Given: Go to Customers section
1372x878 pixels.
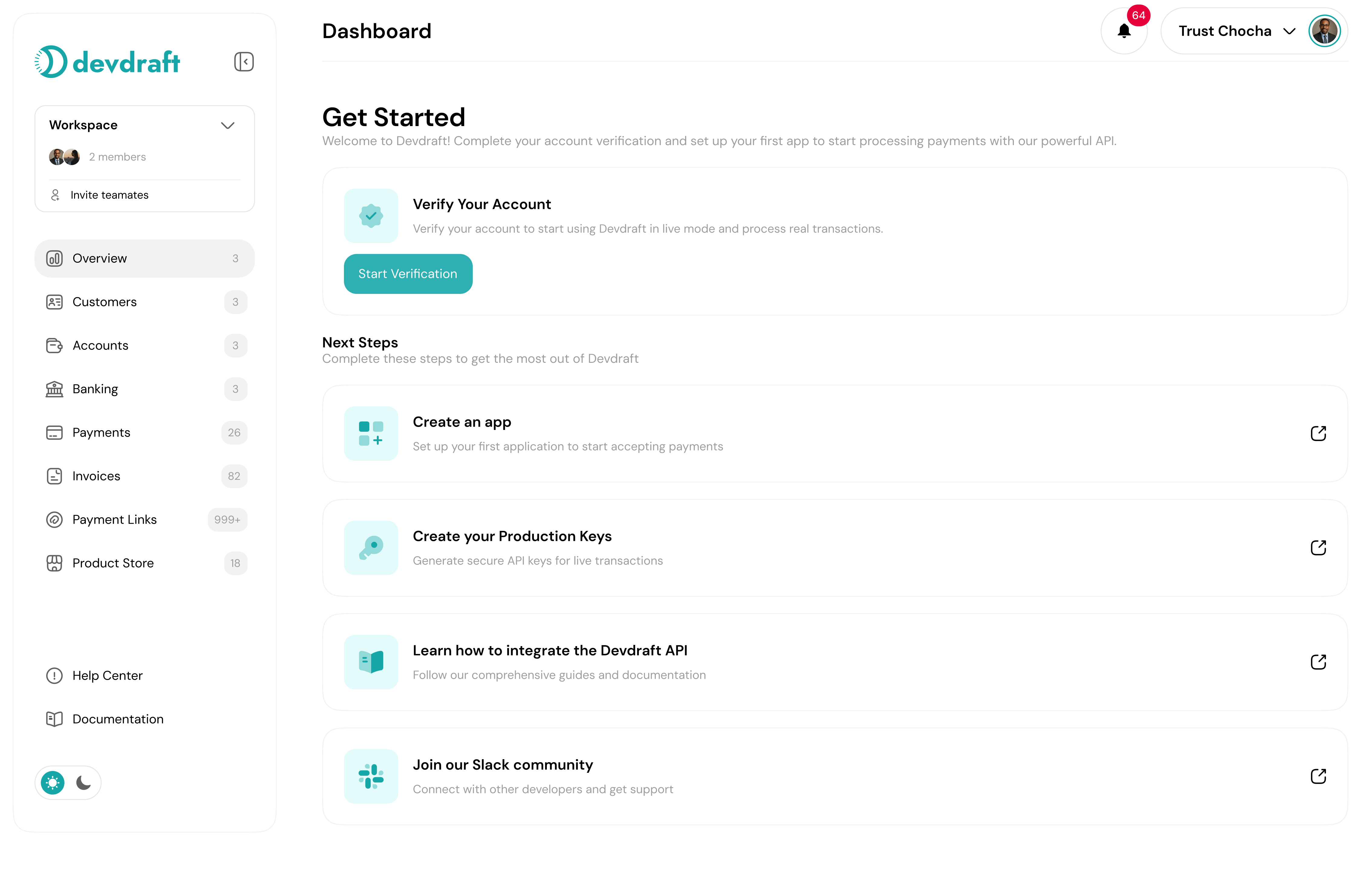Looking at the screenshot, I should [x=104, y=302].
